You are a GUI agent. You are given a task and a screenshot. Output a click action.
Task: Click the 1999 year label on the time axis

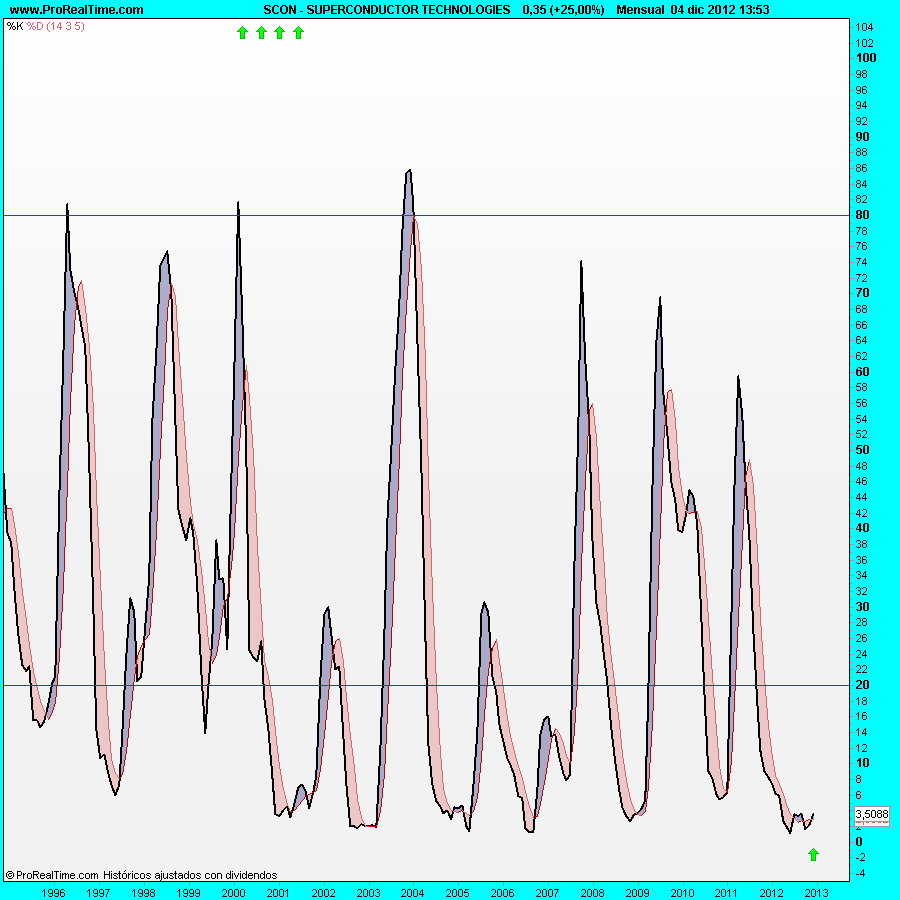tap(188, 893)
